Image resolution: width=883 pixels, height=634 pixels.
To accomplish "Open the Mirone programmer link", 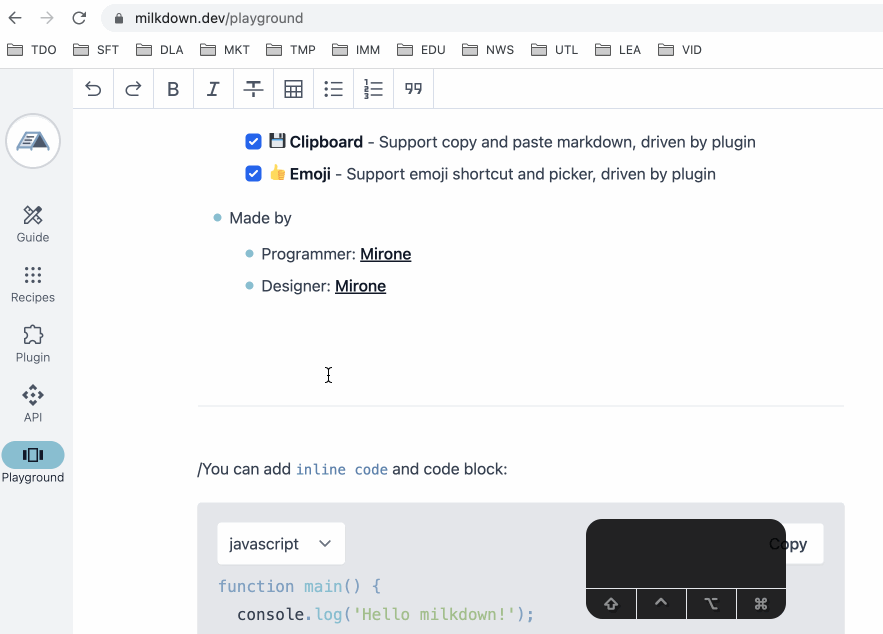I will pos(385,253).
